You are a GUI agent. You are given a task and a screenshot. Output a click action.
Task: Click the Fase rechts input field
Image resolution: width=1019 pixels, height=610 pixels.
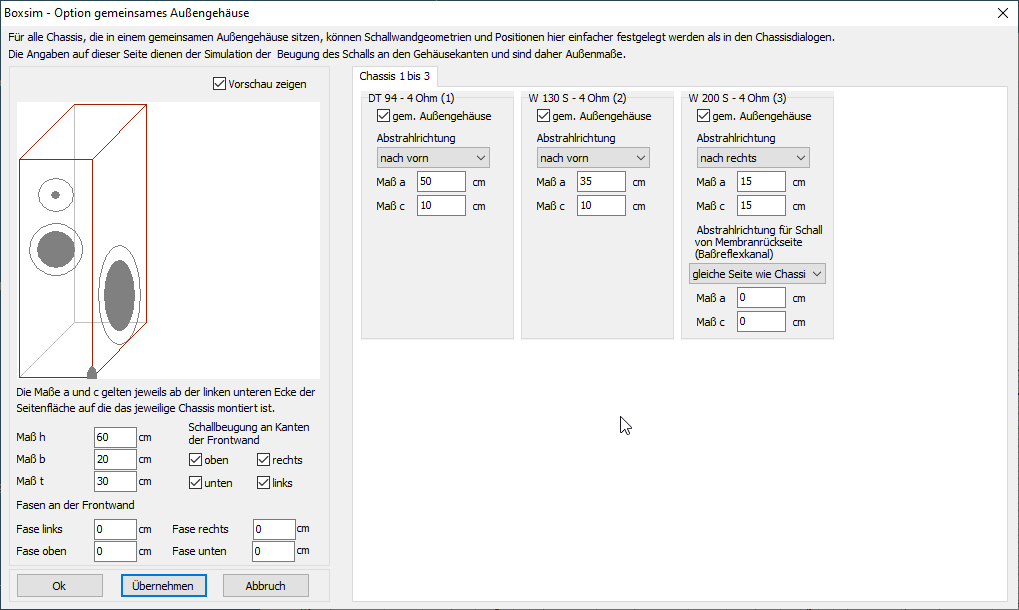273,529
